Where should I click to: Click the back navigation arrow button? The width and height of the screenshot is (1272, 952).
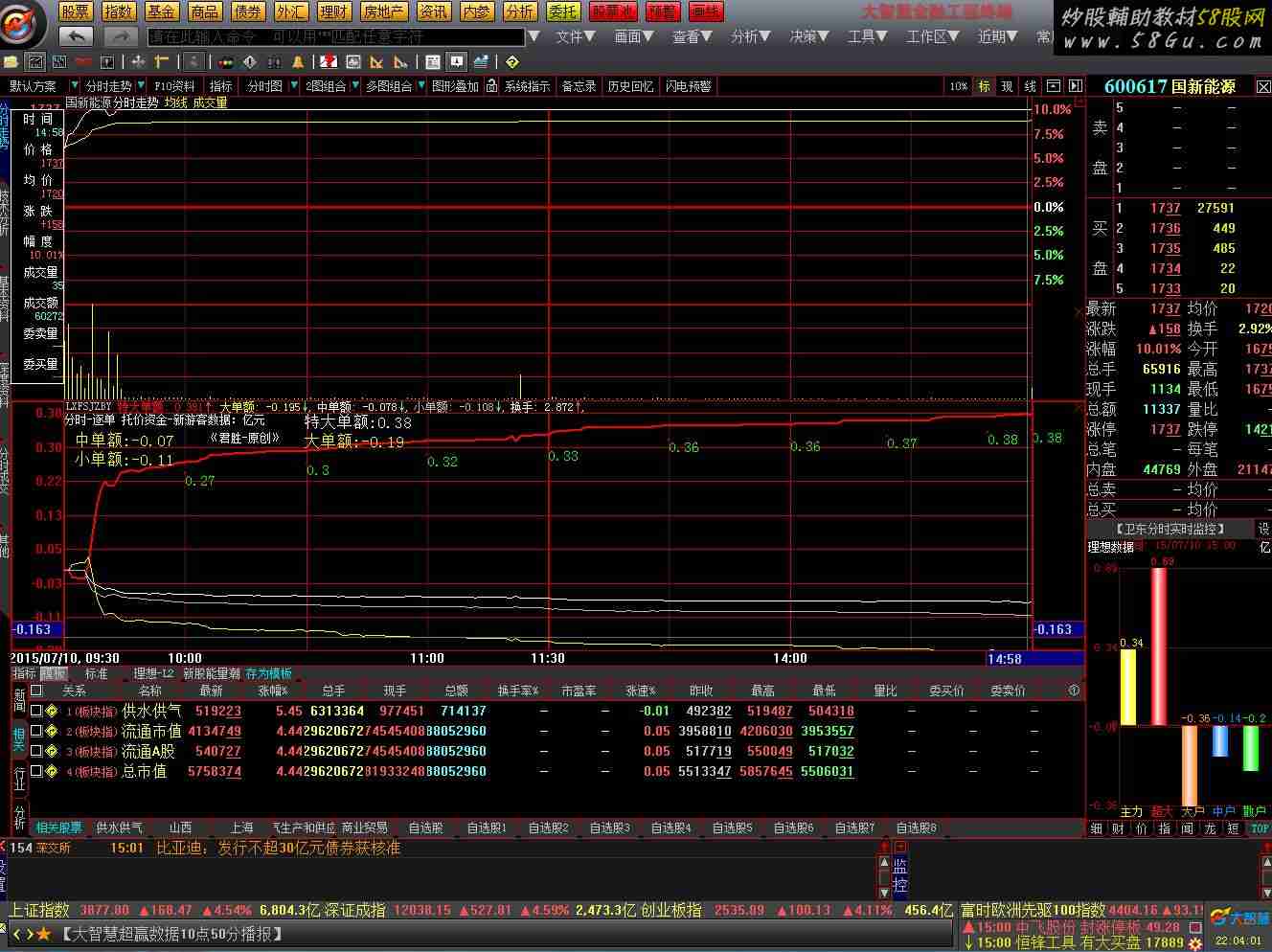click(76, 36)
